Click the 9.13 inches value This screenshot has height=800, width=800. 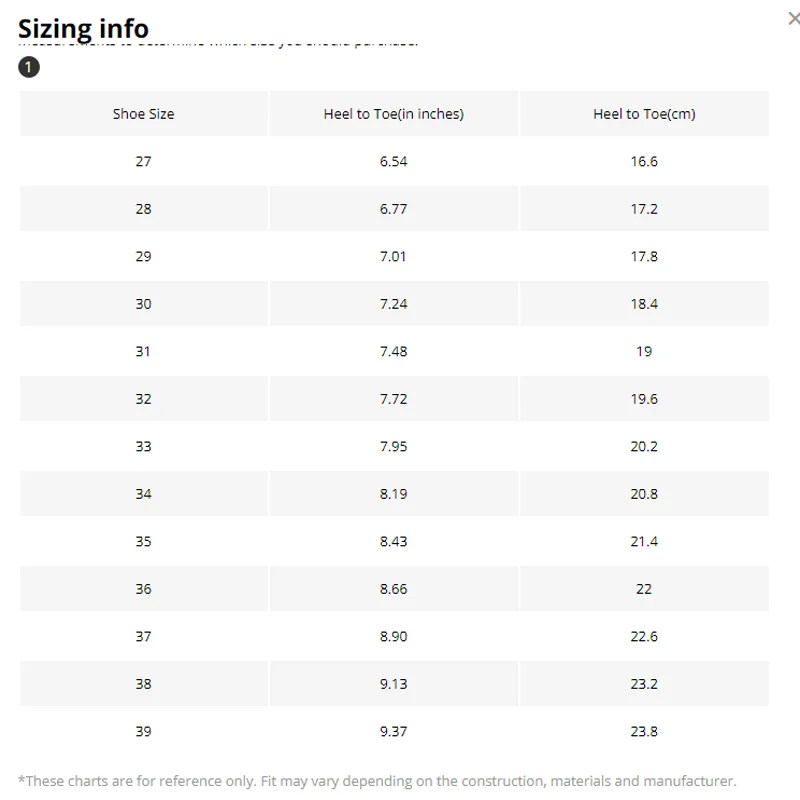[393, 684]
